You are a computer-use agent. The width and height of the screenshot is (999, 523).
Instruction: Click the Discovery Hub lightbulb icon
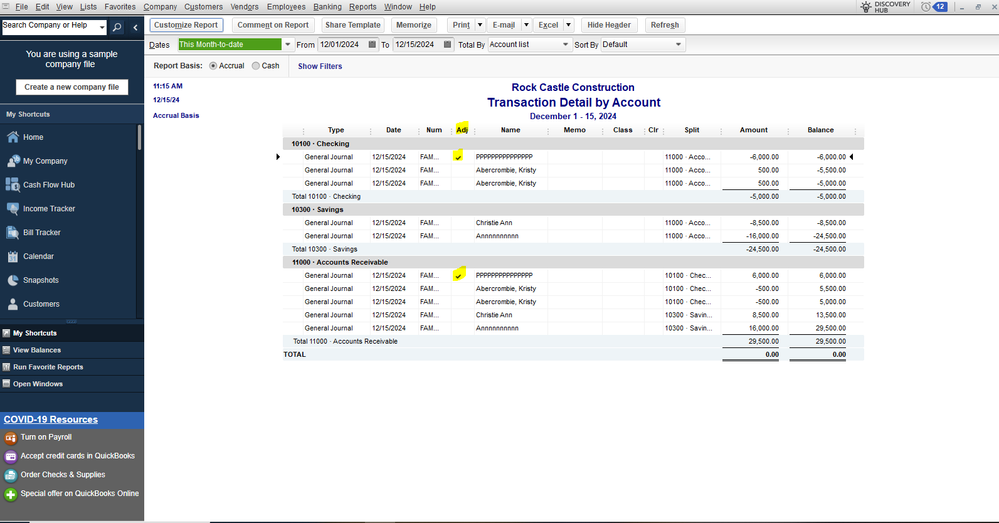point(866,7)
